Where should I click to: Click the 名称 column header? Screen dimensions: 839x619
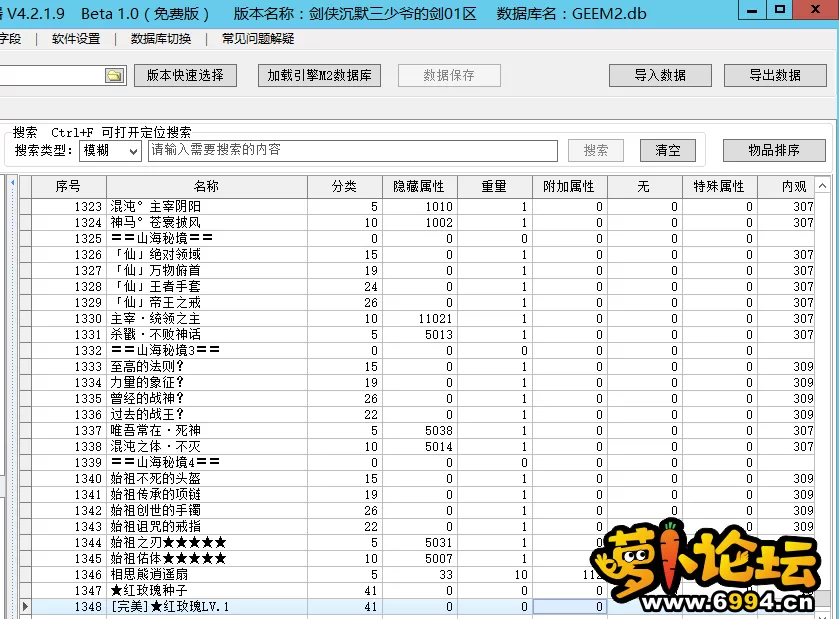(207, 186)
